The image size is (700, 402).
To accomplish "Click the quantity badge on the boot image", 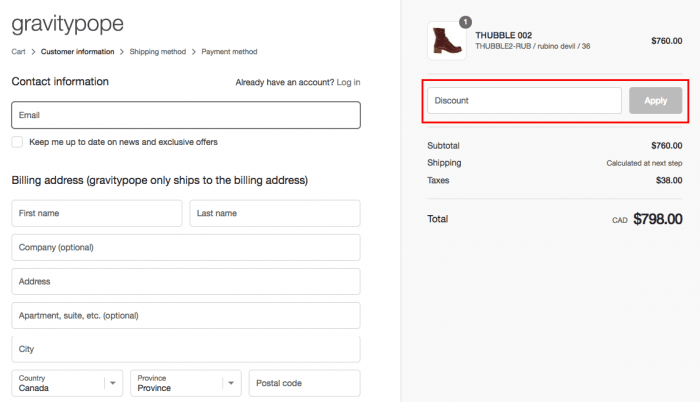I will pos(465,22).
